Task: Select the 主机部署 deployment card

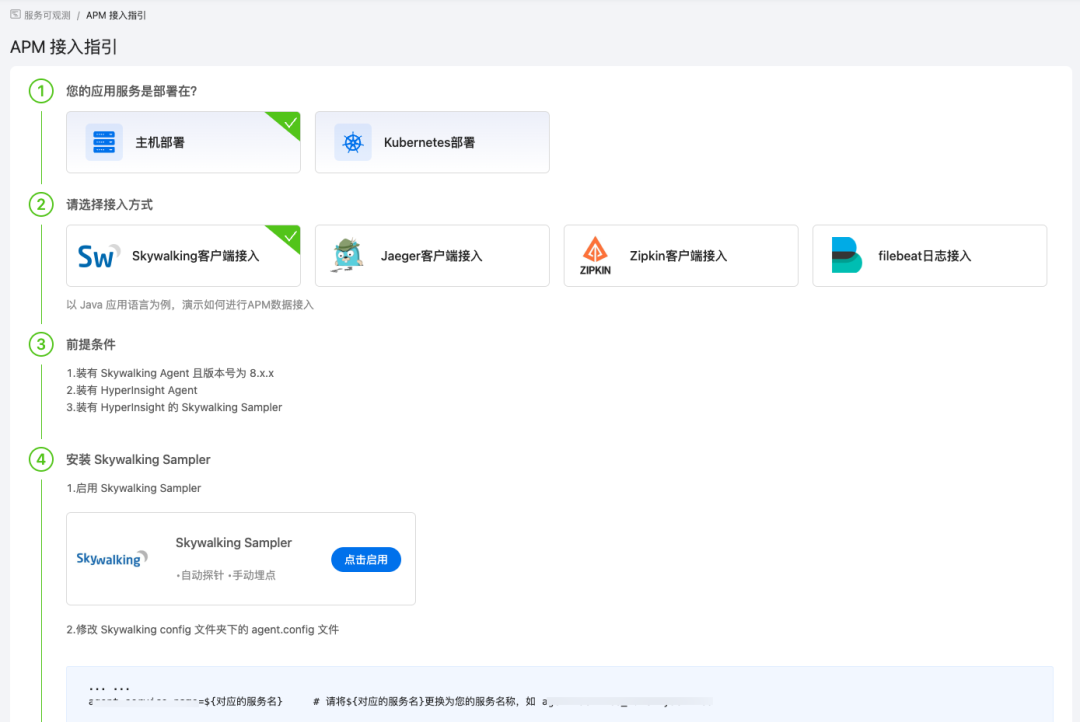Action: click(183, 142)
